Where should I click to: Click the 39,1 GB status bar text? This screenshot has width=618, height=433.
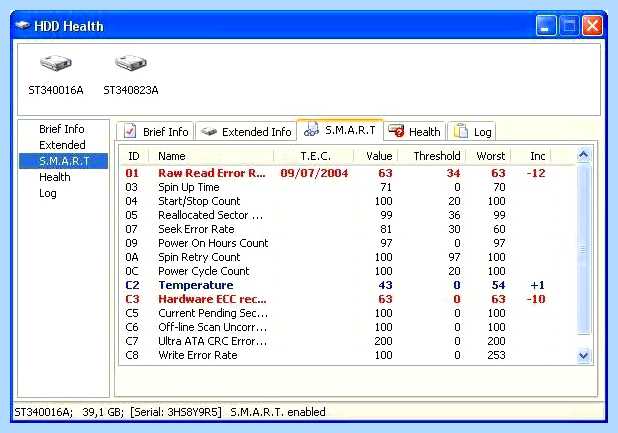click(103, 412)
